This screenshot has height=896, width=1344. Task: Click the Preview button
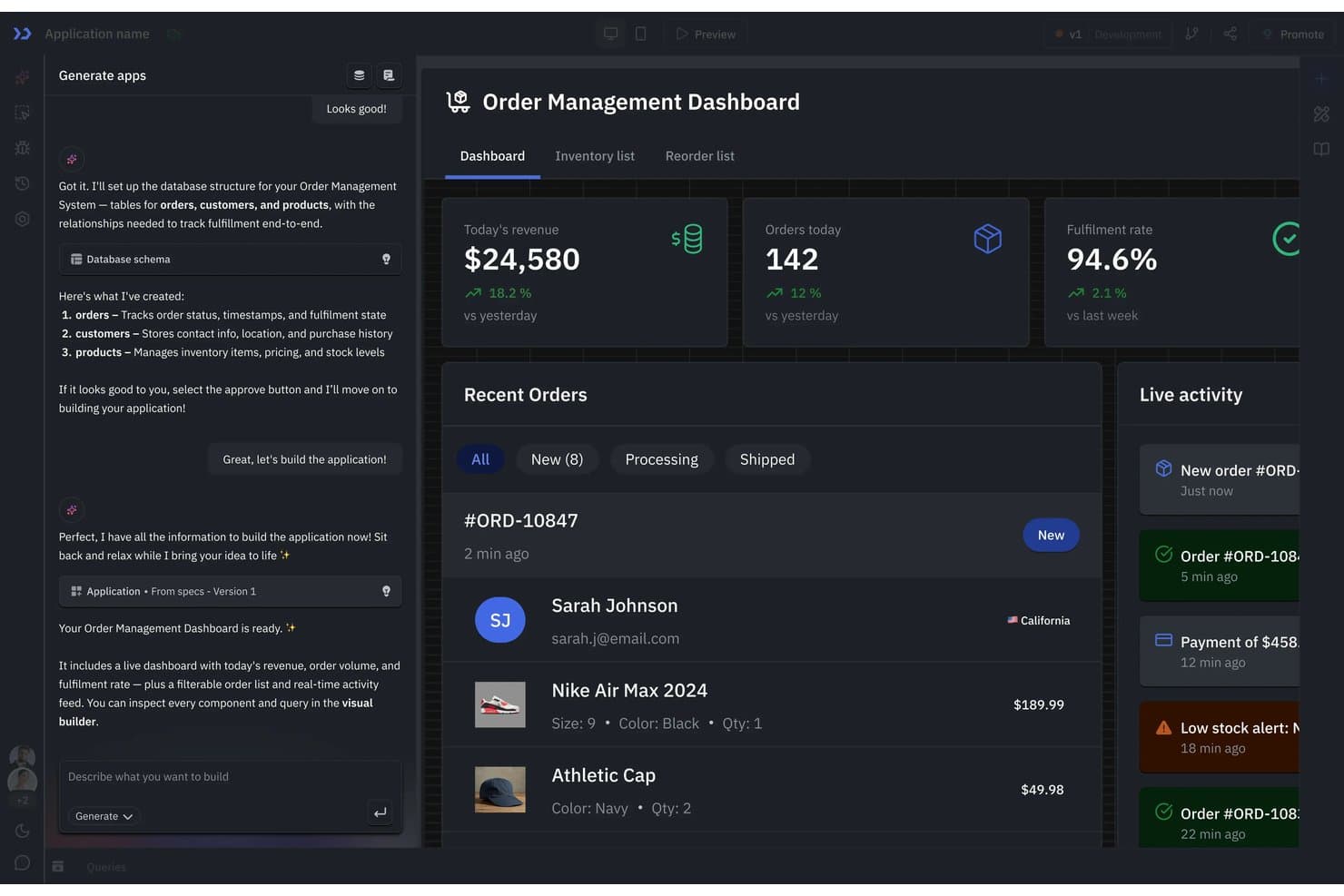[706, 34]
